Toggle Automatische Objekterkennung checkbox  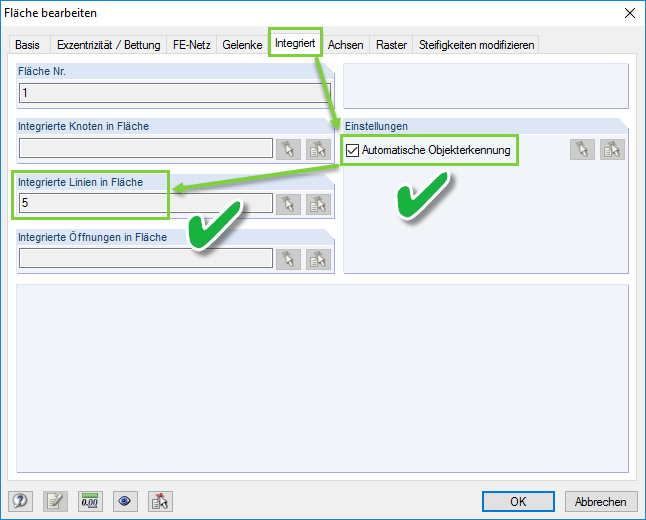click(352, 150)
